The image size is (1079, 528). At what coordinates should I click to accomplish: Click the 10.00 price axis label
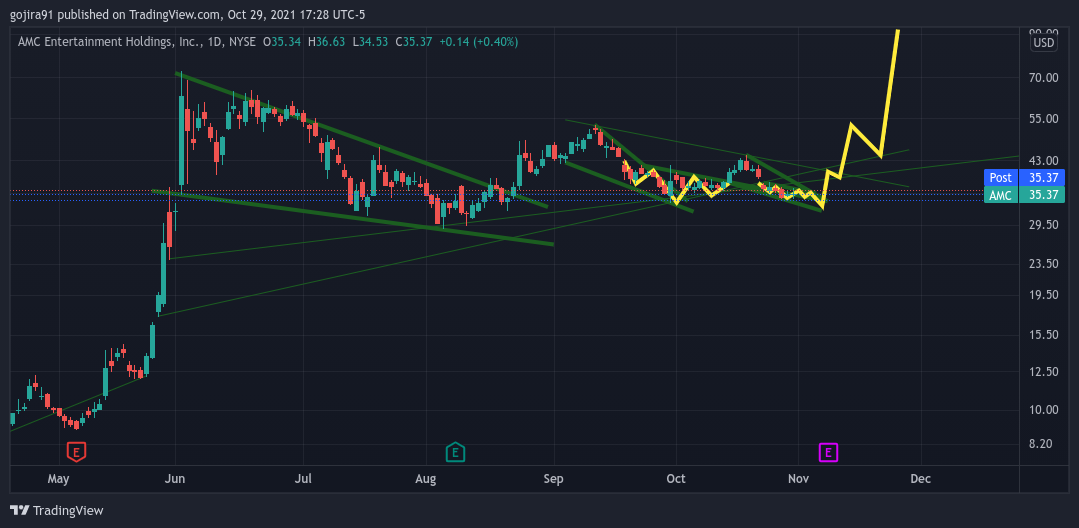1043,410
